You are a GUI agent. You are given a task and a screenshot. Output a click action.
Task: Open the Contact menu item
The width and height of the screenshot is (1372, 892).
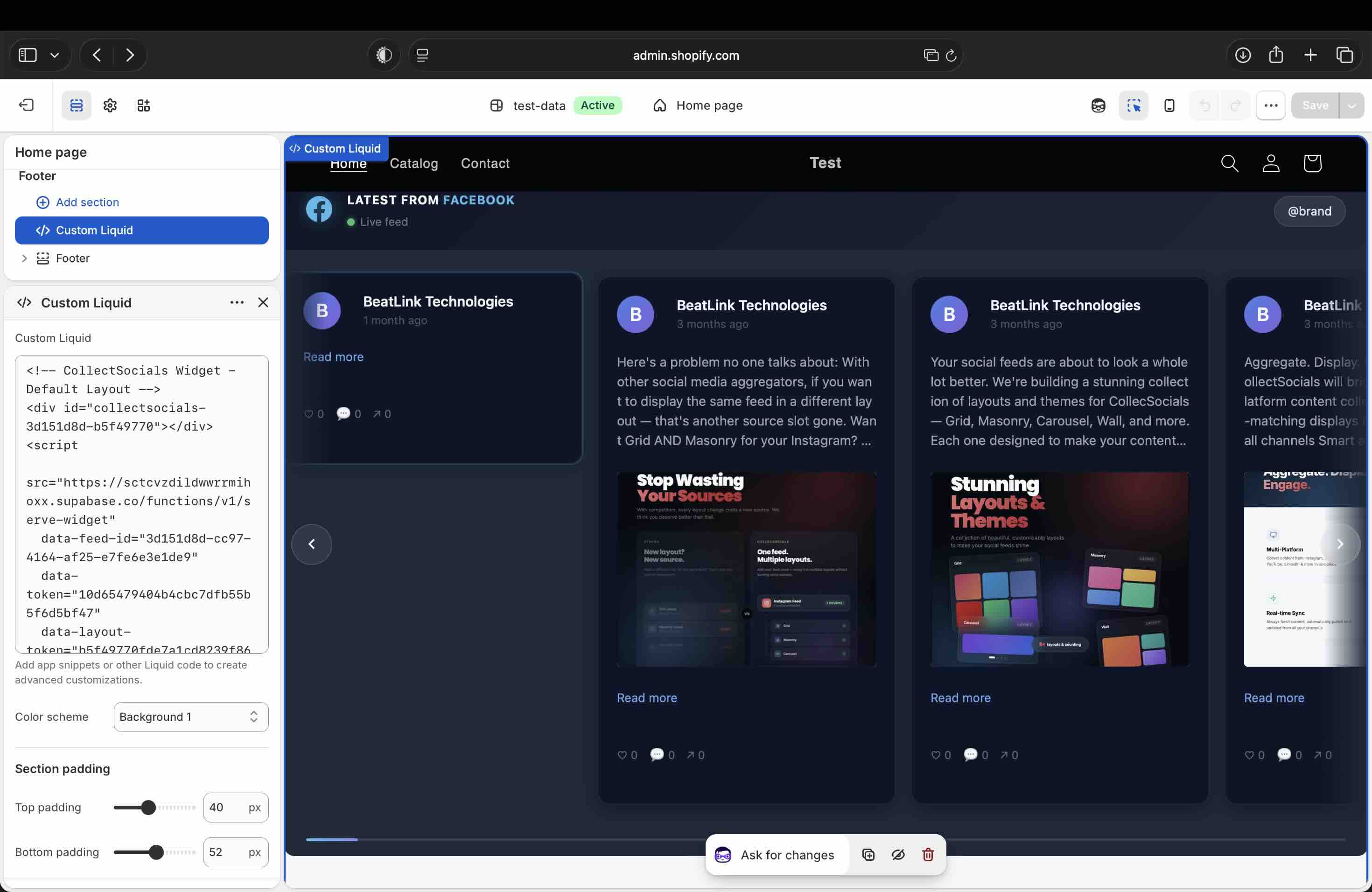(485, 164)
